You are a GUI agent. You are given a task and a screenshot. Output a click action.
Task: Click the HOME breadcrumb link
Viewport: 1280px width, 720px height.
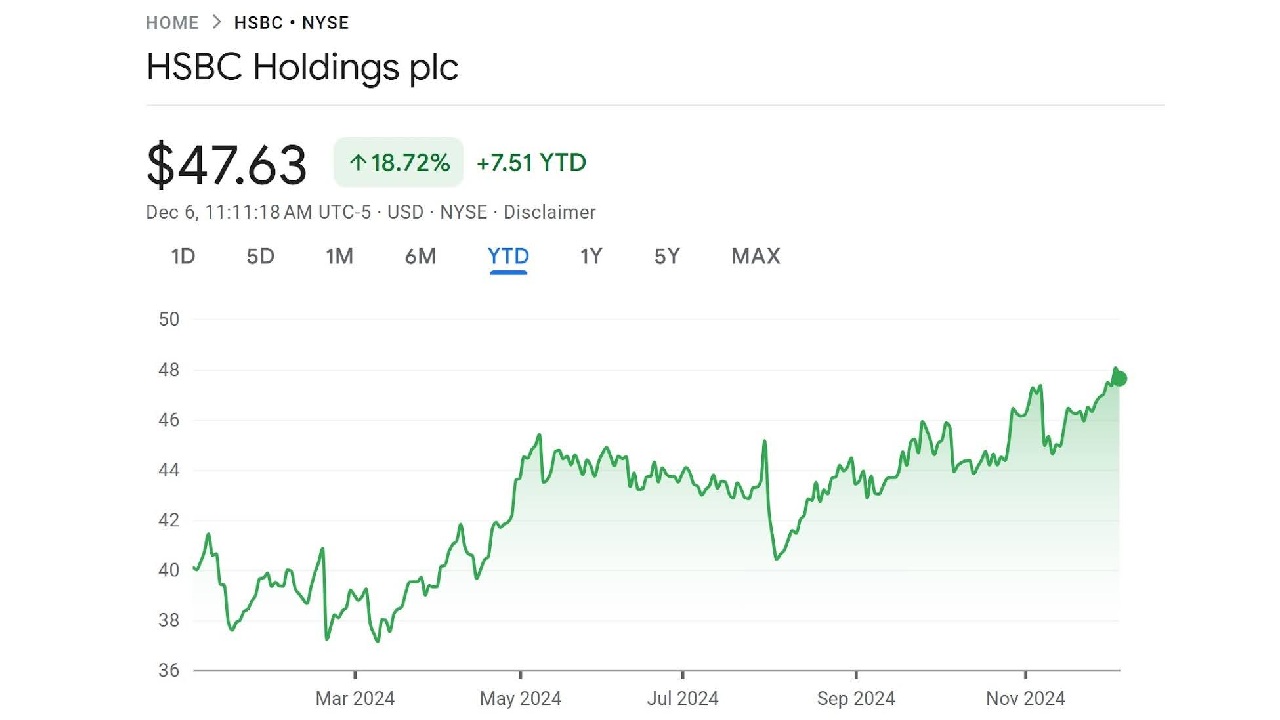[172, 23]
